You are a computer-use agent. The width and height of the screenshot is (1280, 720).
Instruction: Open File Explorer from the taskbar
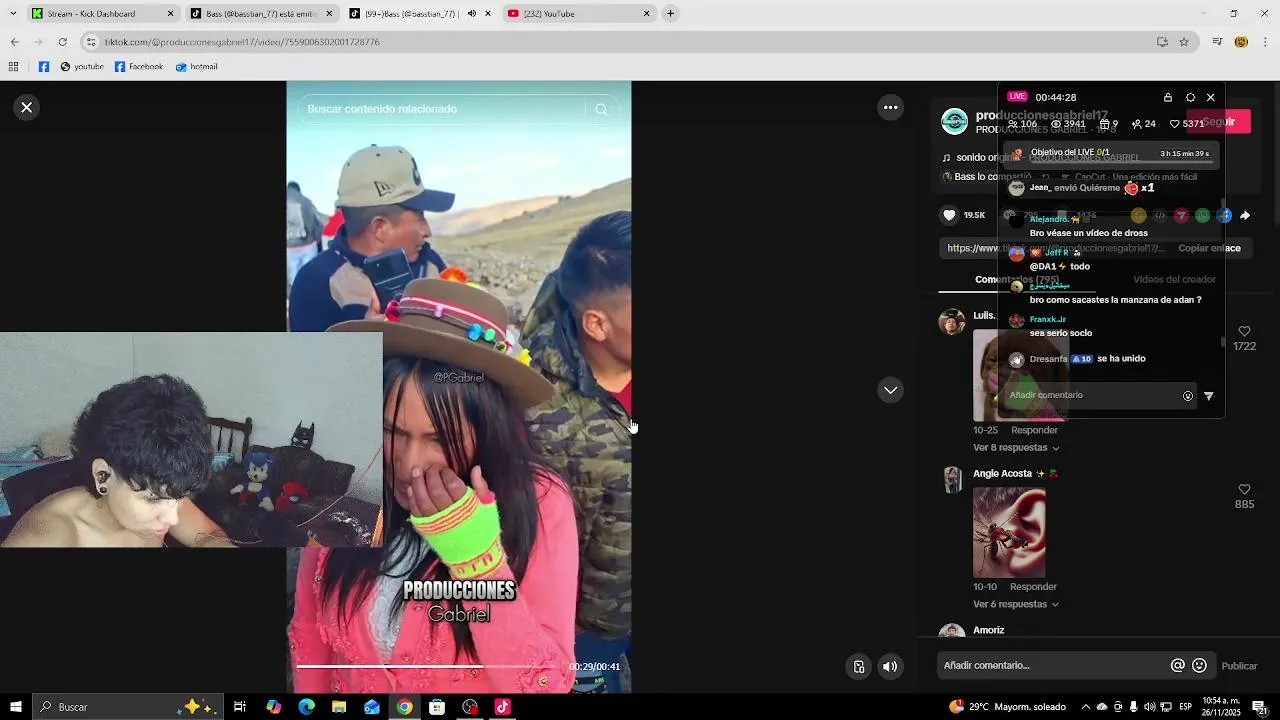(339, 707)
